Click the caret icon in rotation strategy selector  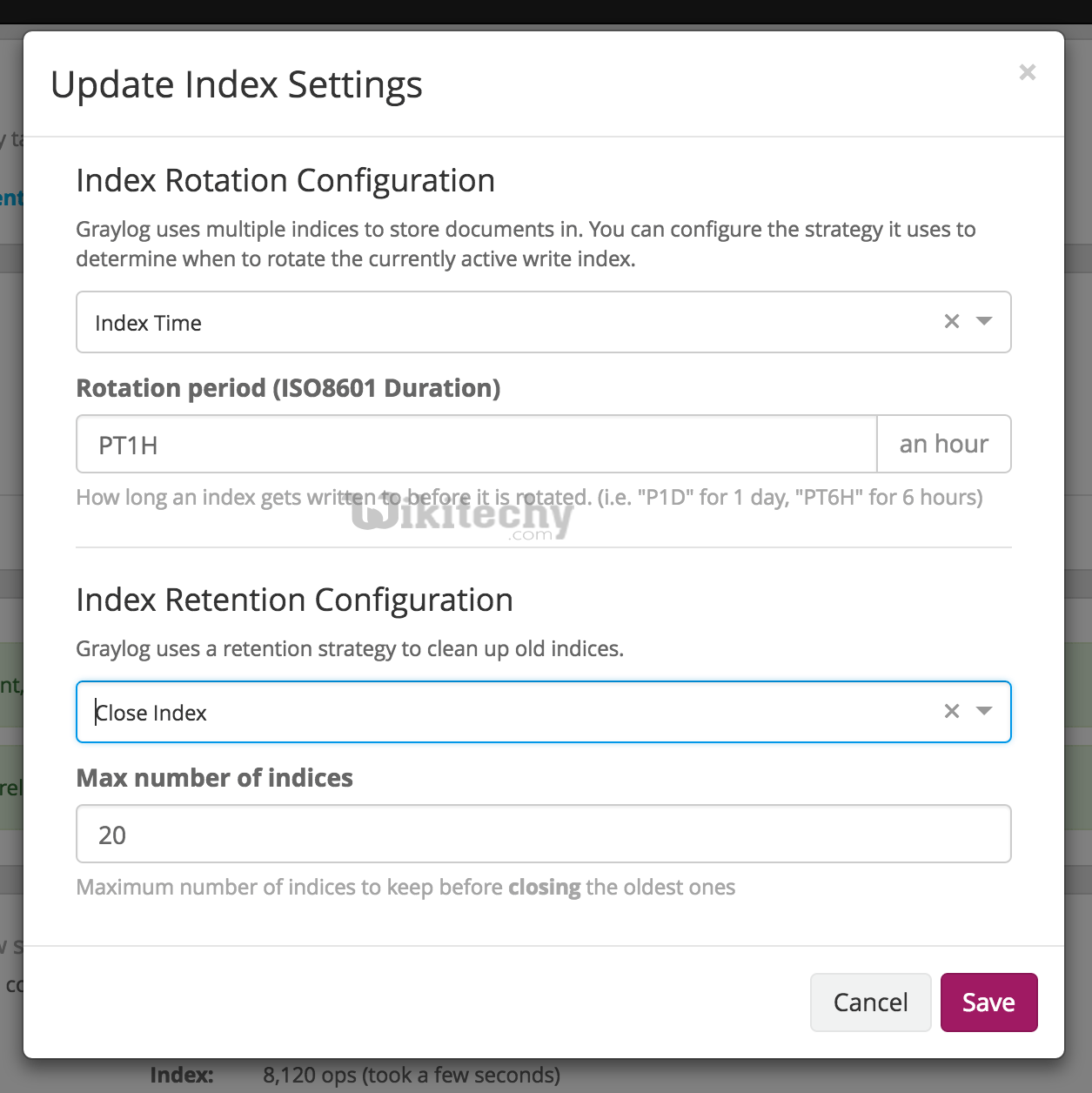[x=983, y=321]
